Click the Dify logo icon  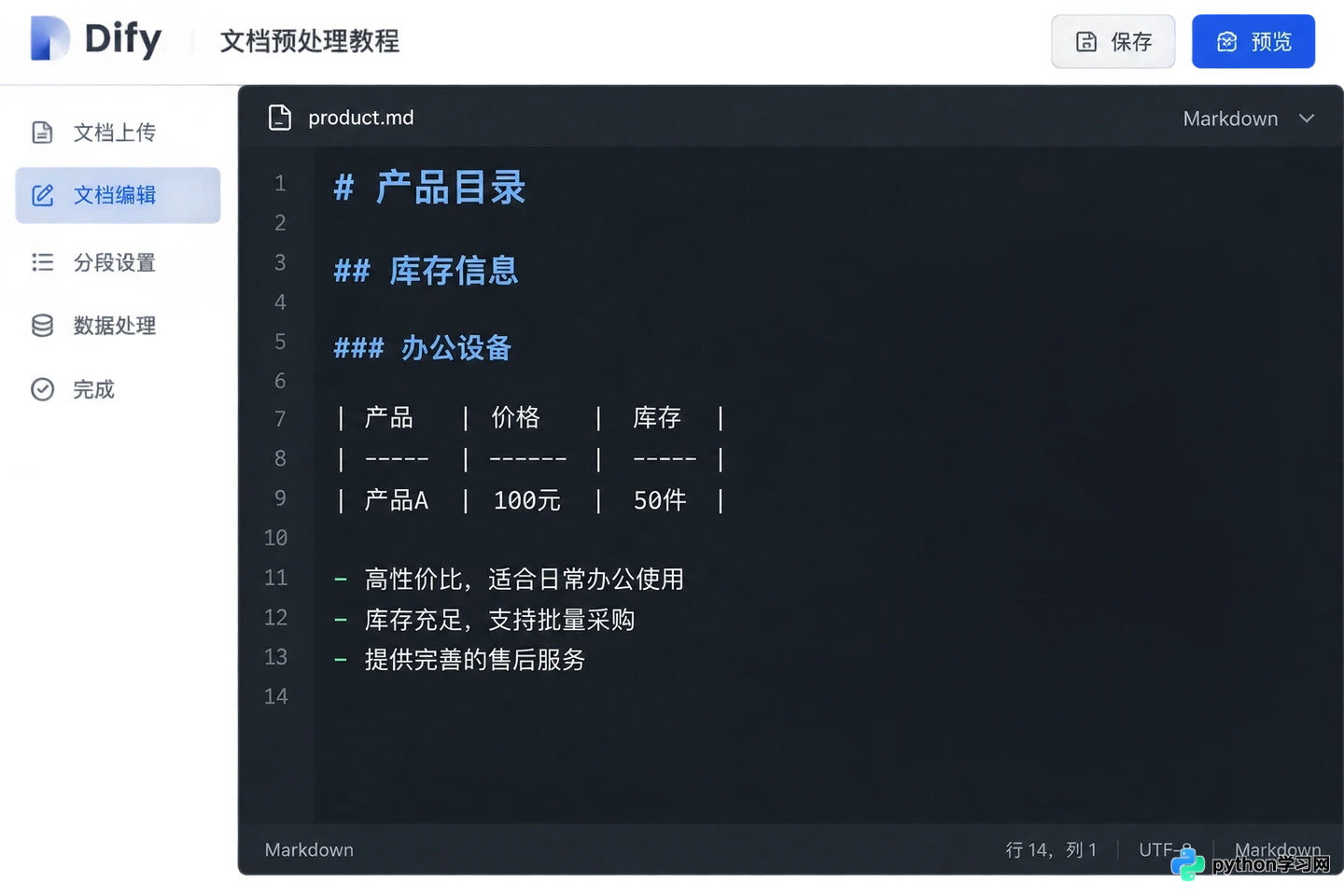pos(49,39)
